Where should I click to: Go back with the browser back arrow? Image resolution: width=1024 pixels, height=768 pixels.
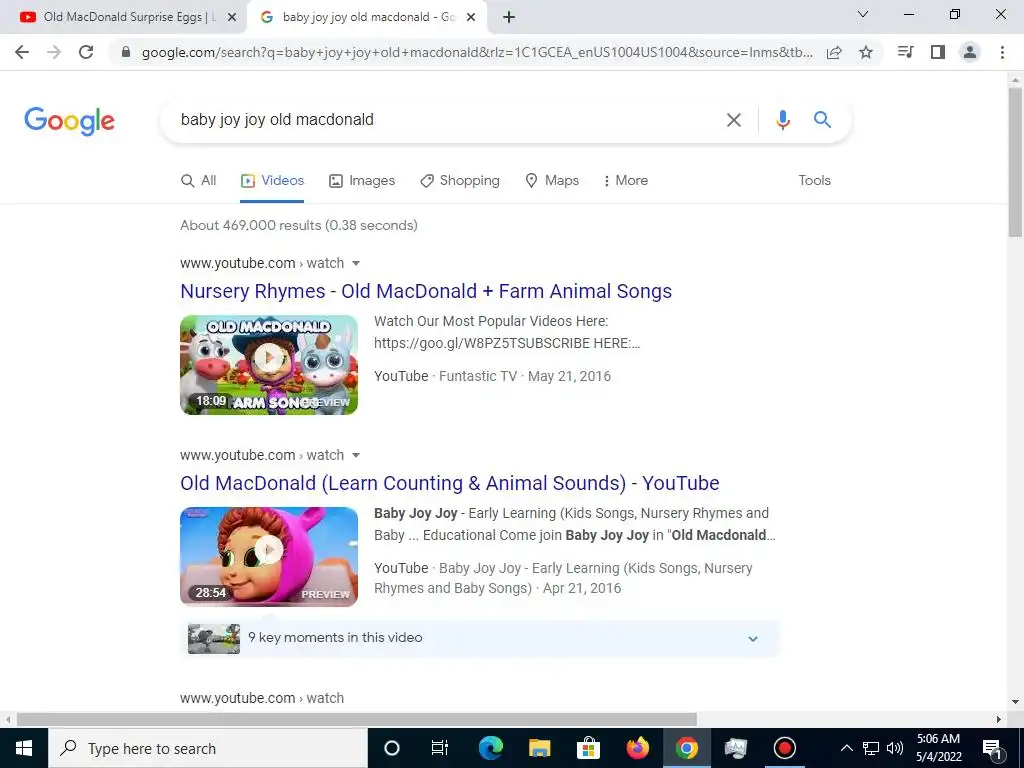point(22,52)
